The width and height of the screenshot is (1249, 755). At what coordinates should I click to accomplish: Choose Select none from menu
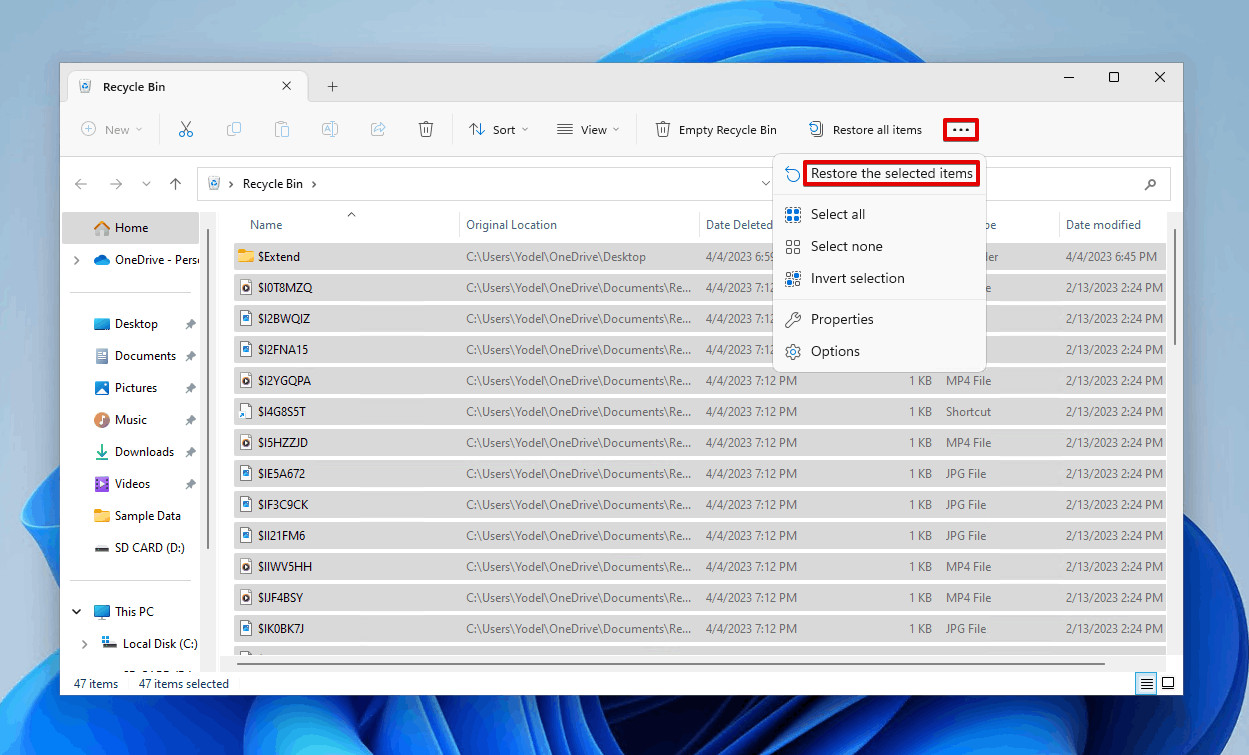(879, 246)
